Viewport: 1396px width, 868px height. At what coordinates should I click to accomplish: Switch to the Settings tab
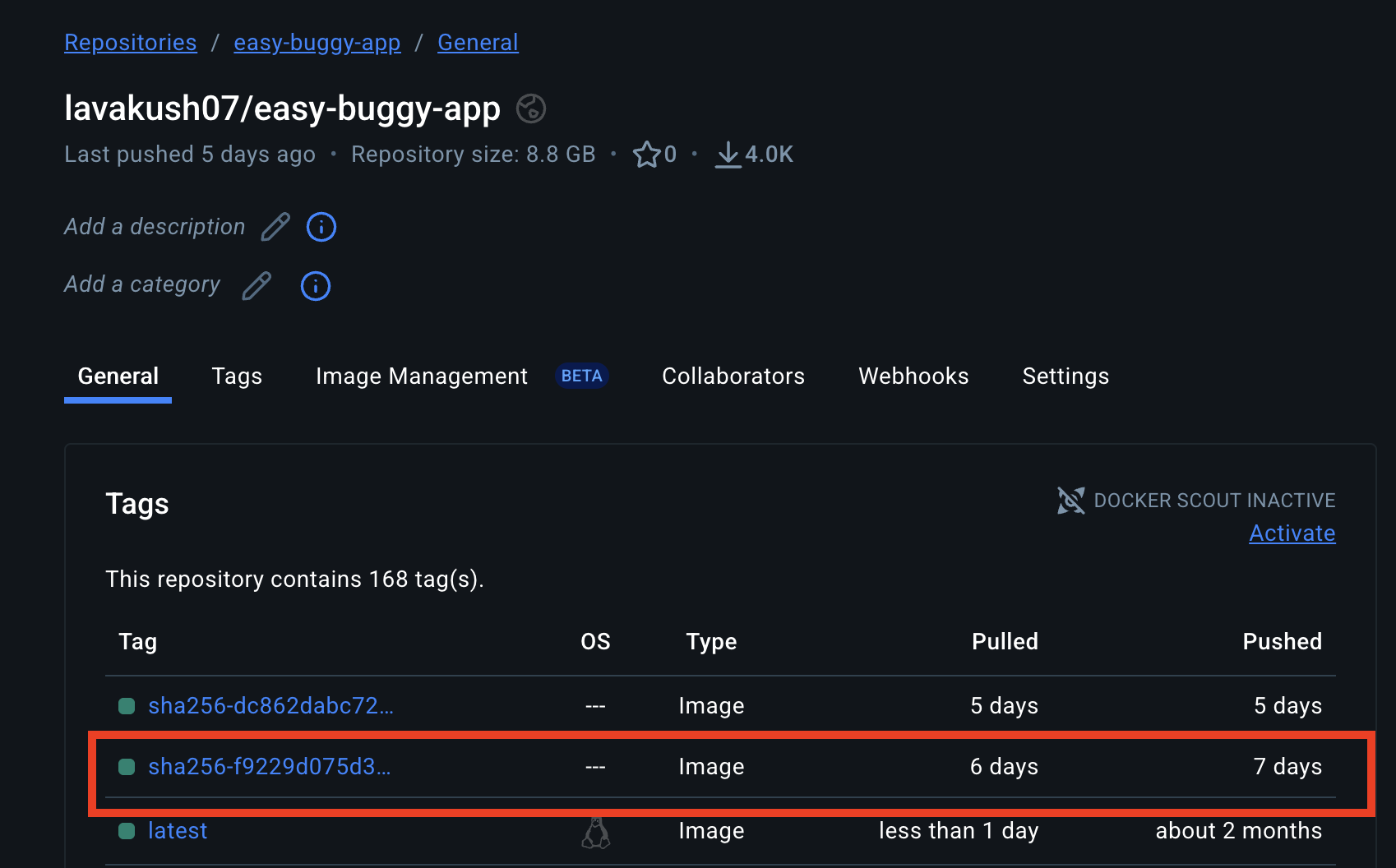pos(1065,376)
